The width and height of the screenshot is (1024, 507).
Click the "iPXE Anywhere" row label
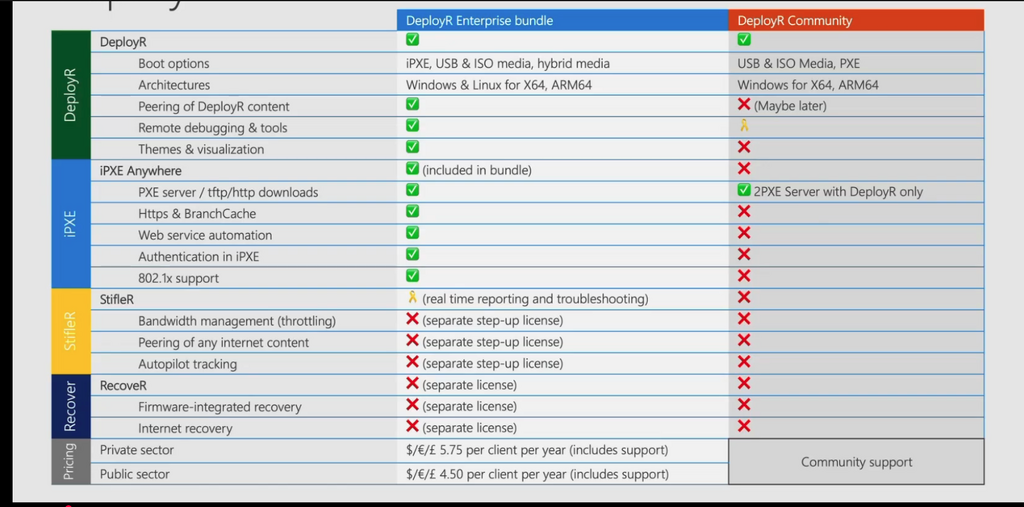tap(140, 171)
